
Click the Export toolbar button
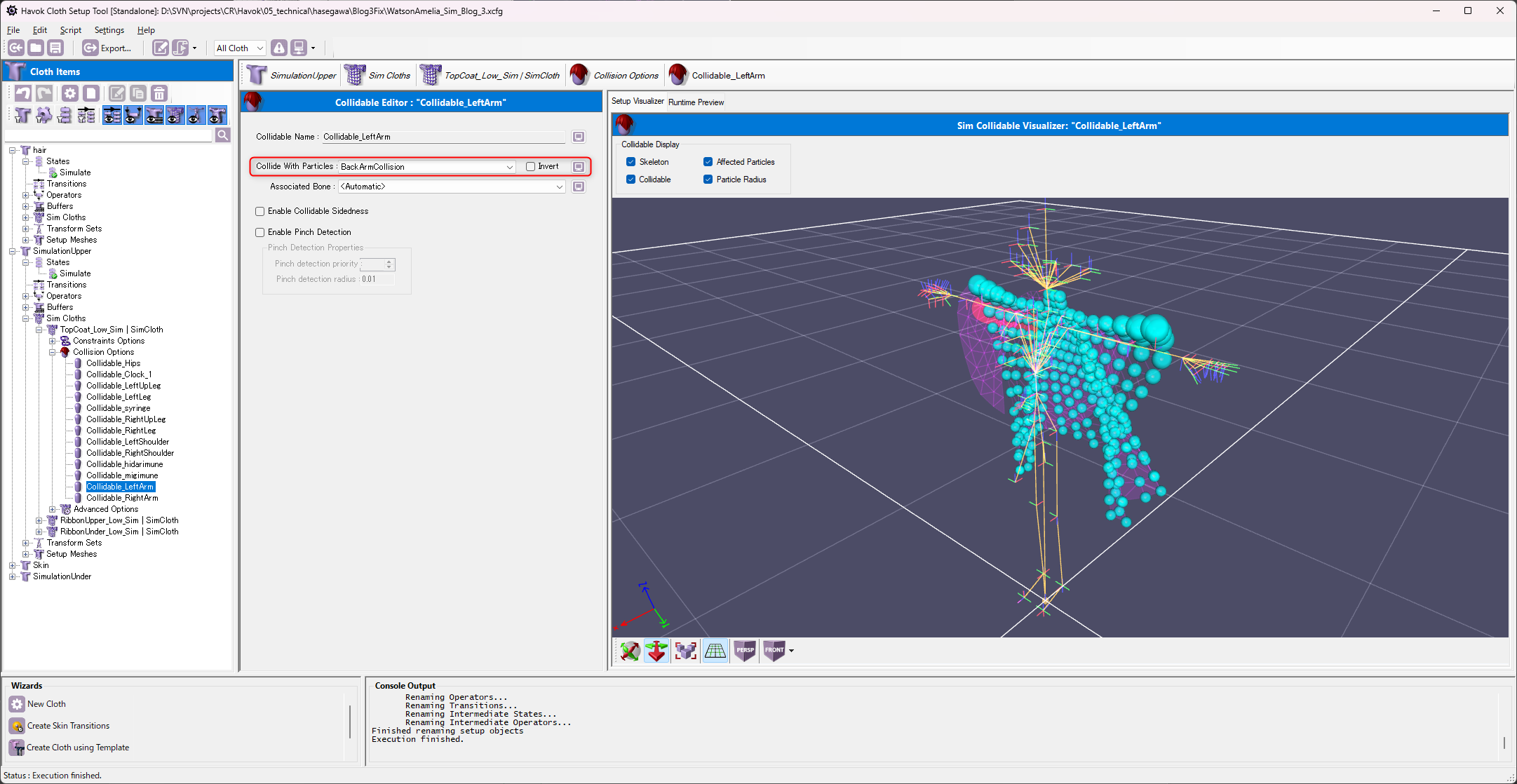click(x=107, y=48)
